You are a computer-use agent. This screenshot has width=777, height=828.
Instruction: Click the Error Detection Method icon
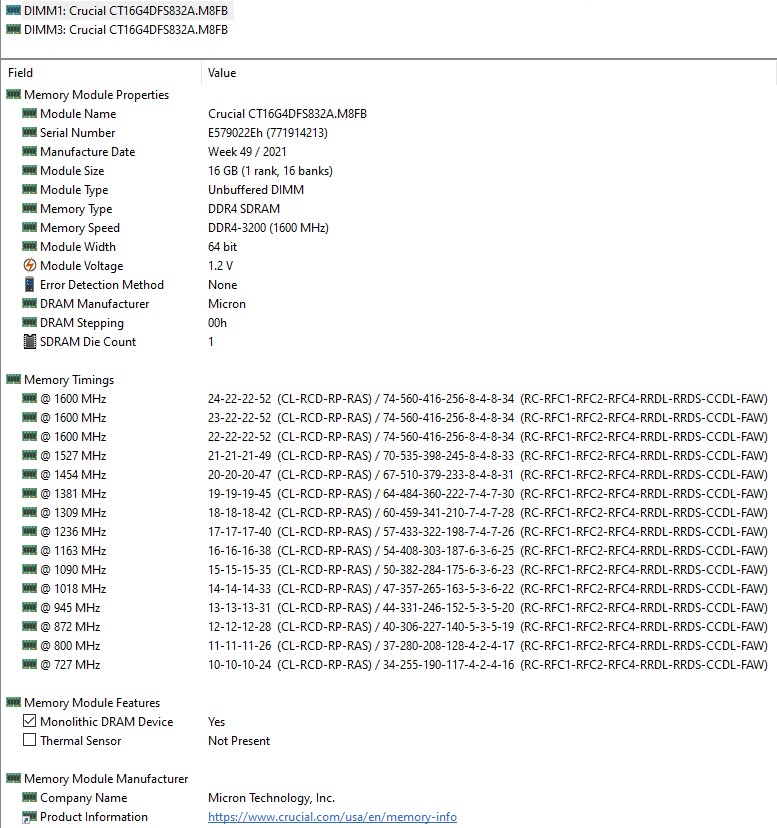[x=30, y=284]
